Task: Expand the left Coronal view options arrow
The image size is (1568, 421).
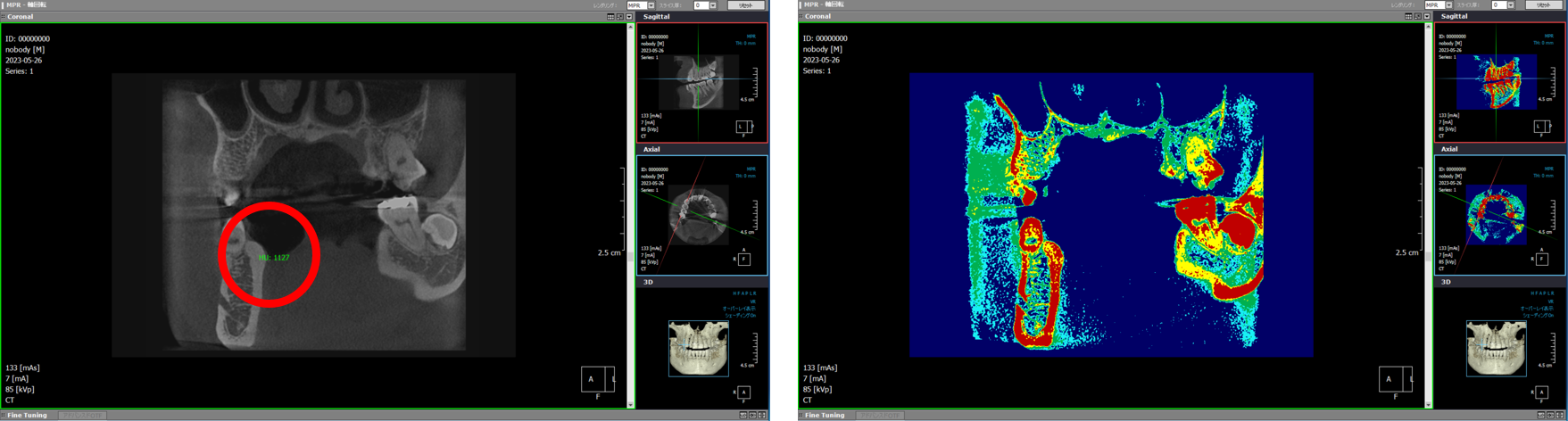Action: pos(629,17)
